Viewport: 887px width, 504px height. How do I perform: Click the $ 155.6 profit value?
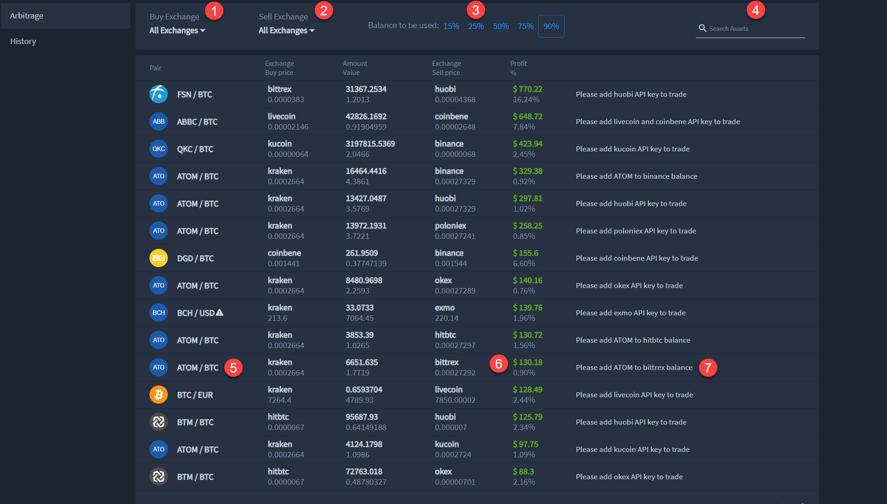click(526, 253)
